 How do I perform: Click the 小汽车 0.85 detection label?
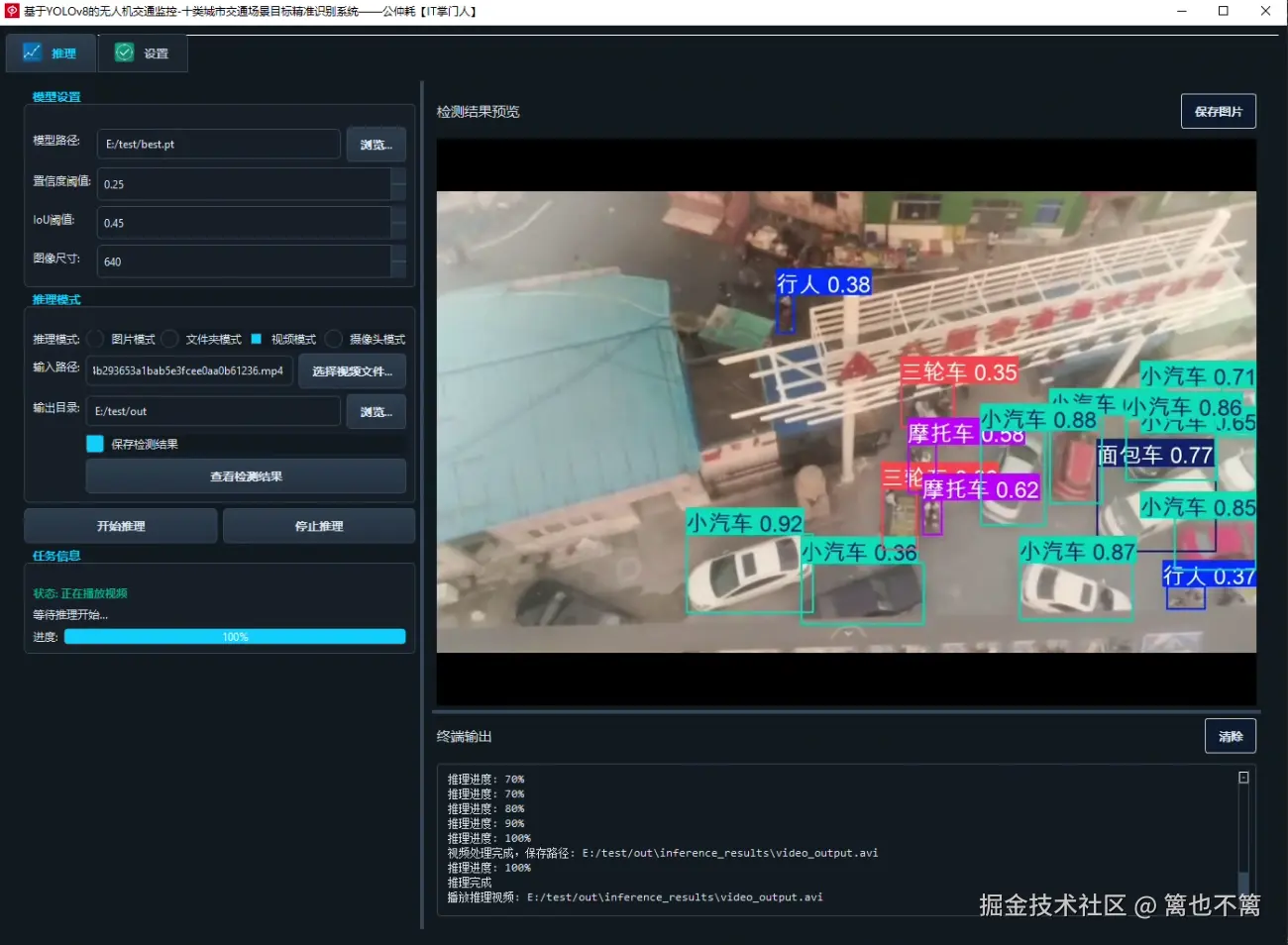(1198, 507)
